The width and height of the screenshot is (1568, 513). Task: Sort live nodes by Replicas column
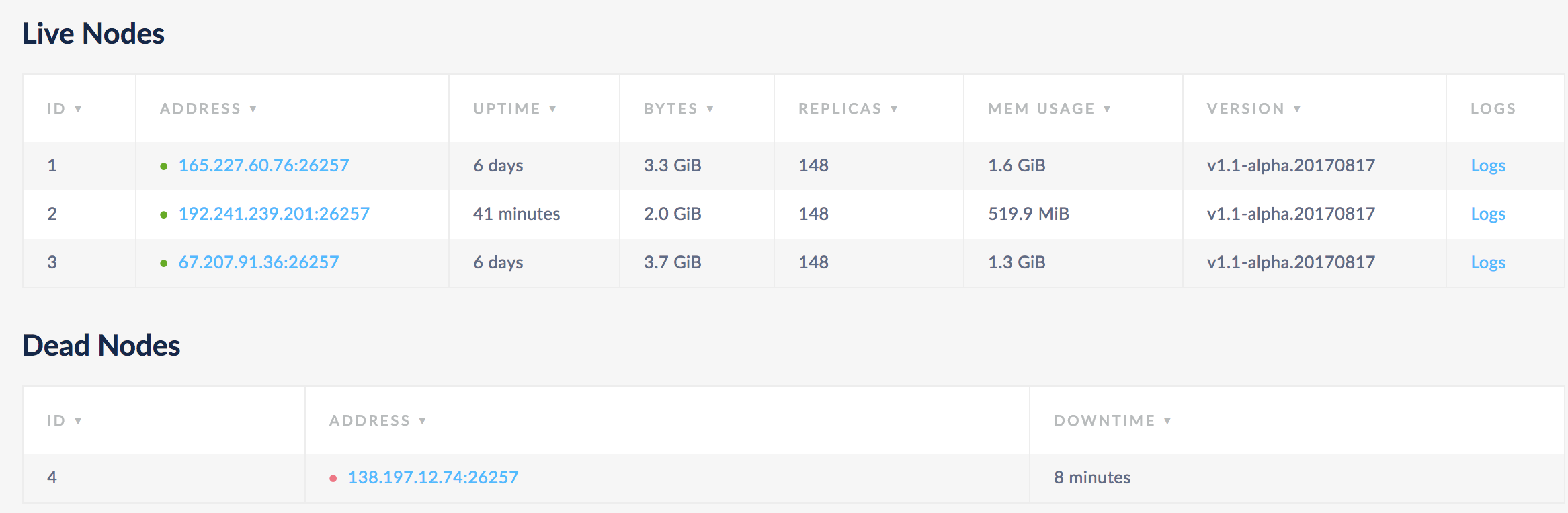pyautogui.click(x=847, y=109)
